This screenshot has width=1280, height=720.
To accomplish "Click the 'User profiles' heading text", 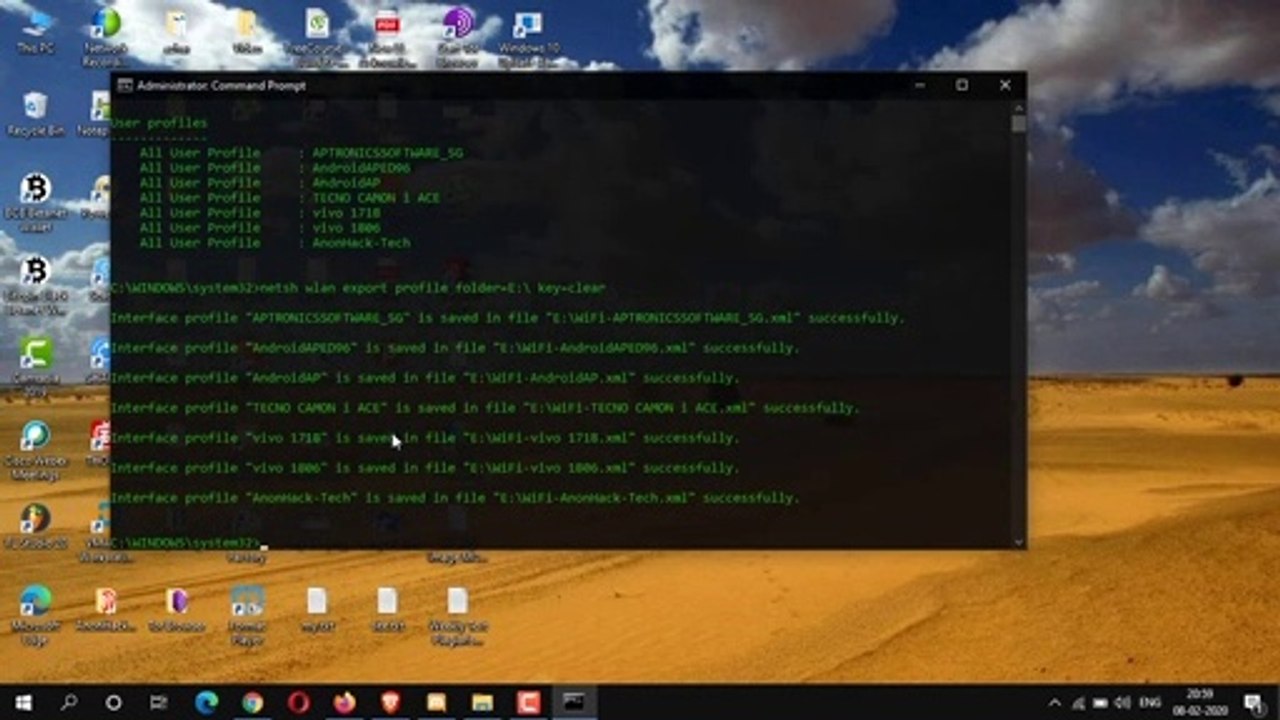I will coord(159,123).
